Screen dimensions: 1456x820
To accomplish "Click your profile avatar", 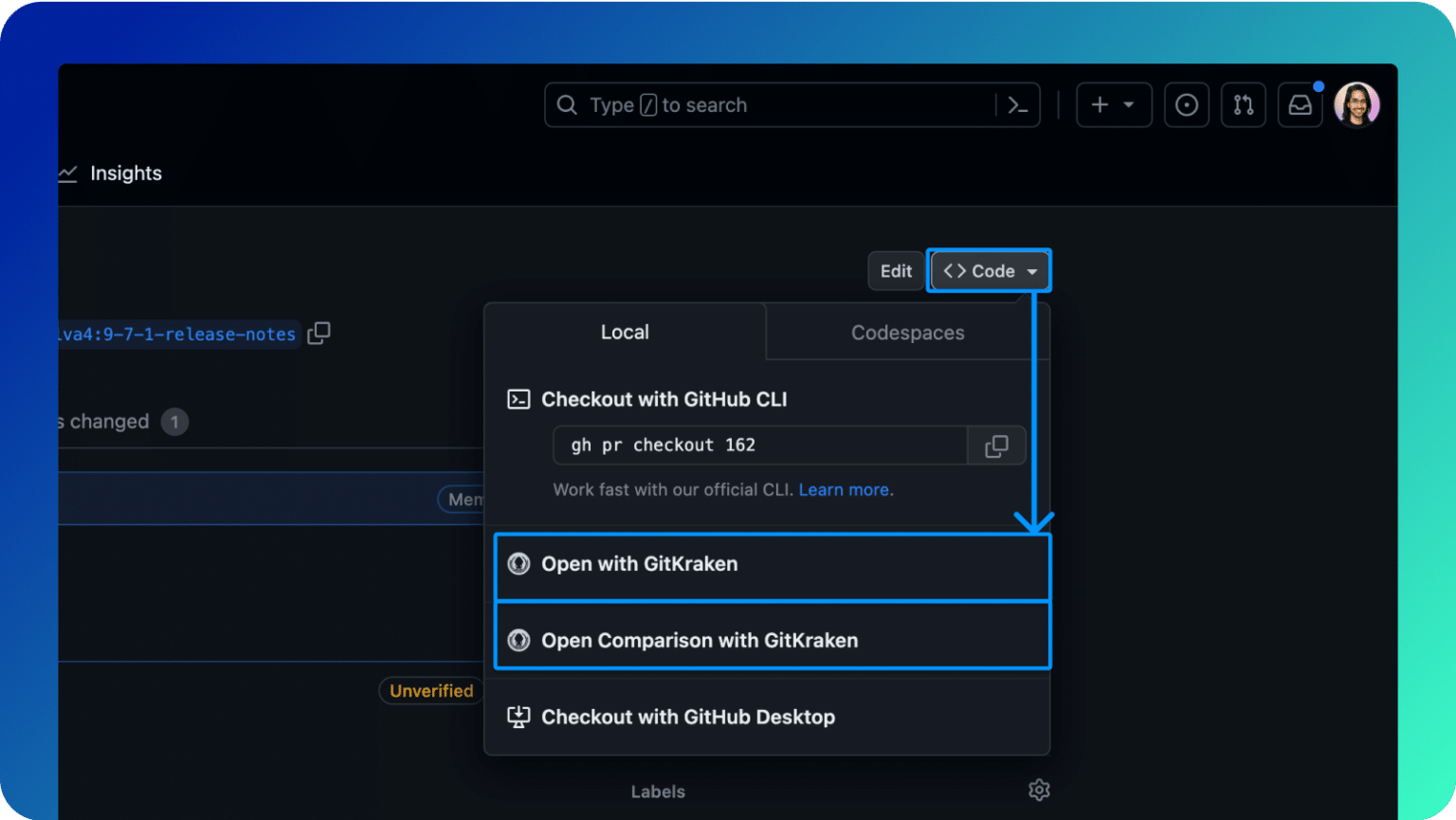I will (x=1356, y=104).
